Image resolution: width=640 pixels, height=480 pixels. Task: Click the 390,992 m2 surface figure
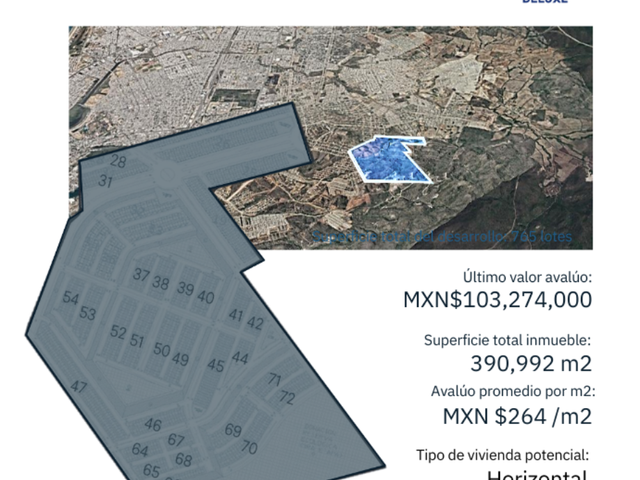pos(531,363)
